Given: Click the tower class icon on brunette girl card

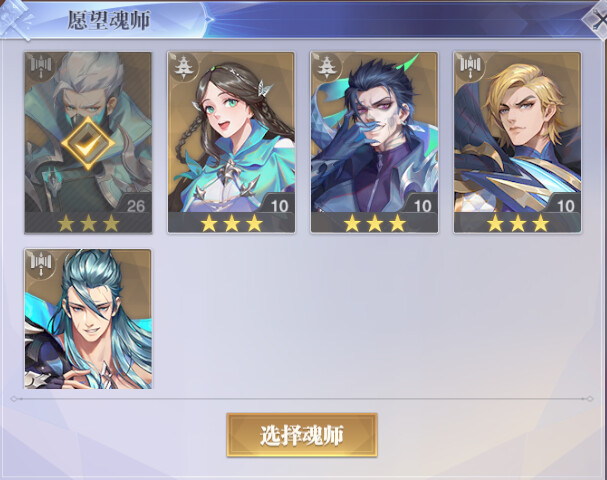Looking at the screenshot, I should point(184,67).
